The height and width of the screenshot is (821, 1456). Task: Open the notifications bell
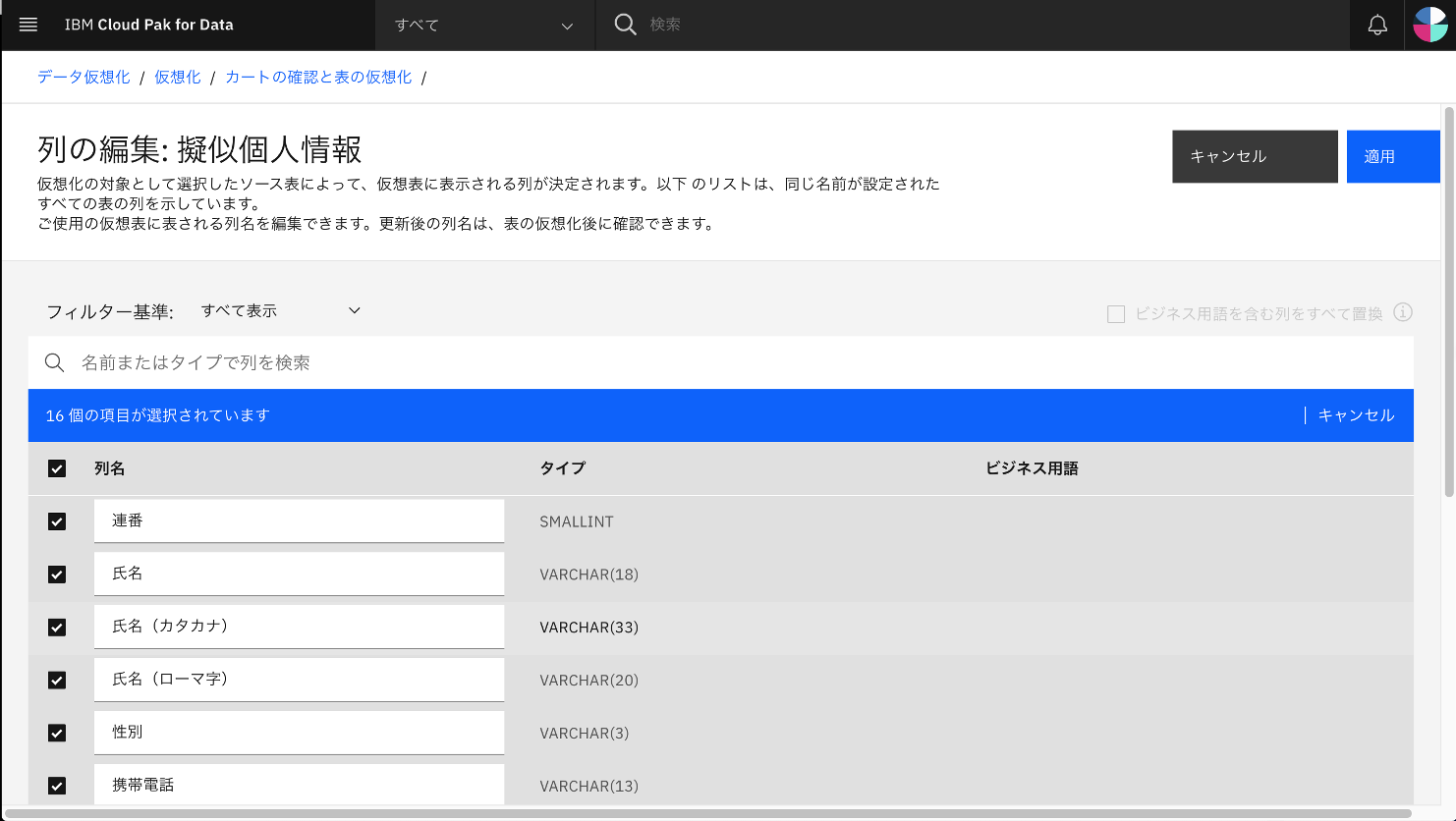[1377, 25]
